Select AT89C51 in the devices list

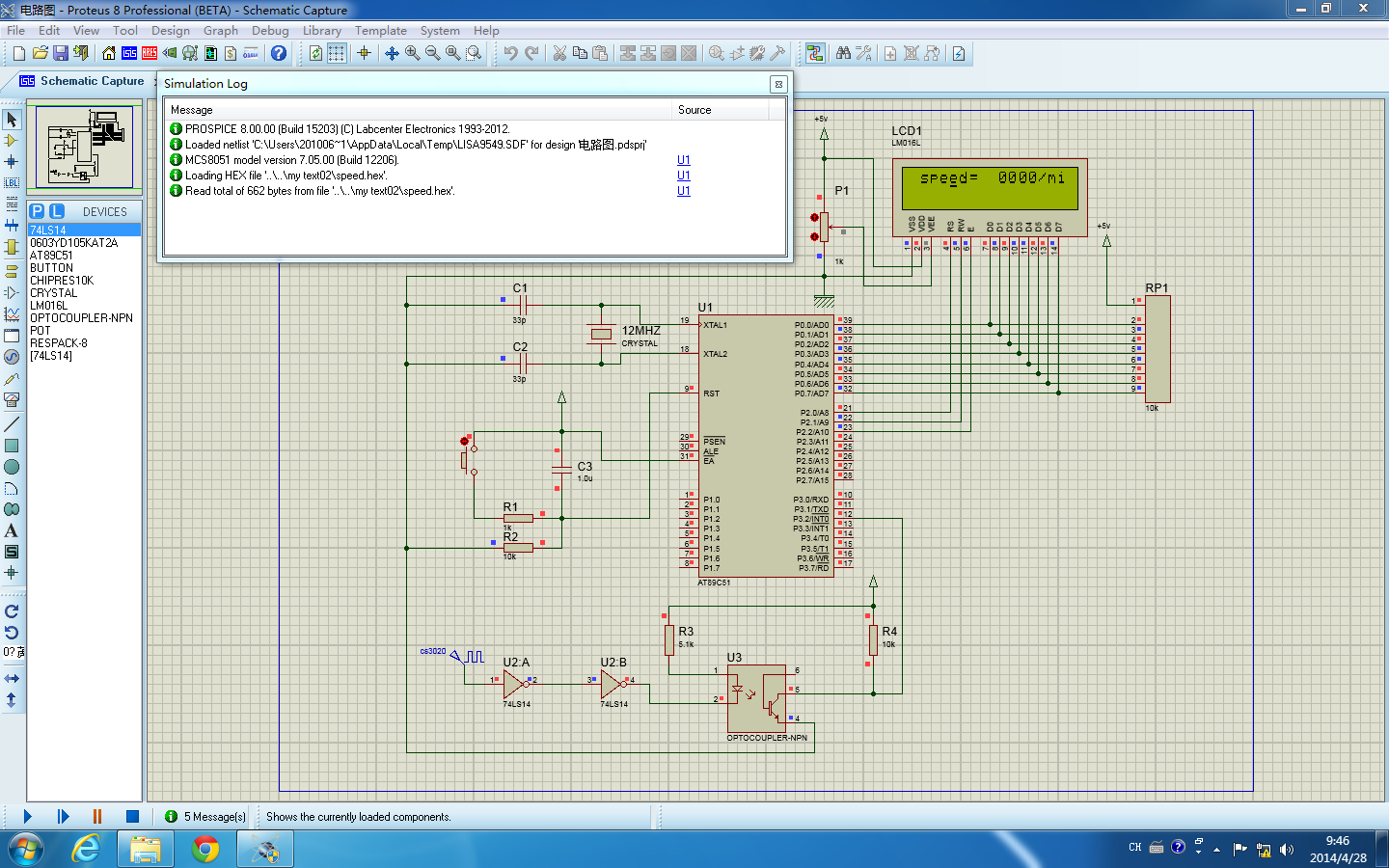(x=51, y=256)
